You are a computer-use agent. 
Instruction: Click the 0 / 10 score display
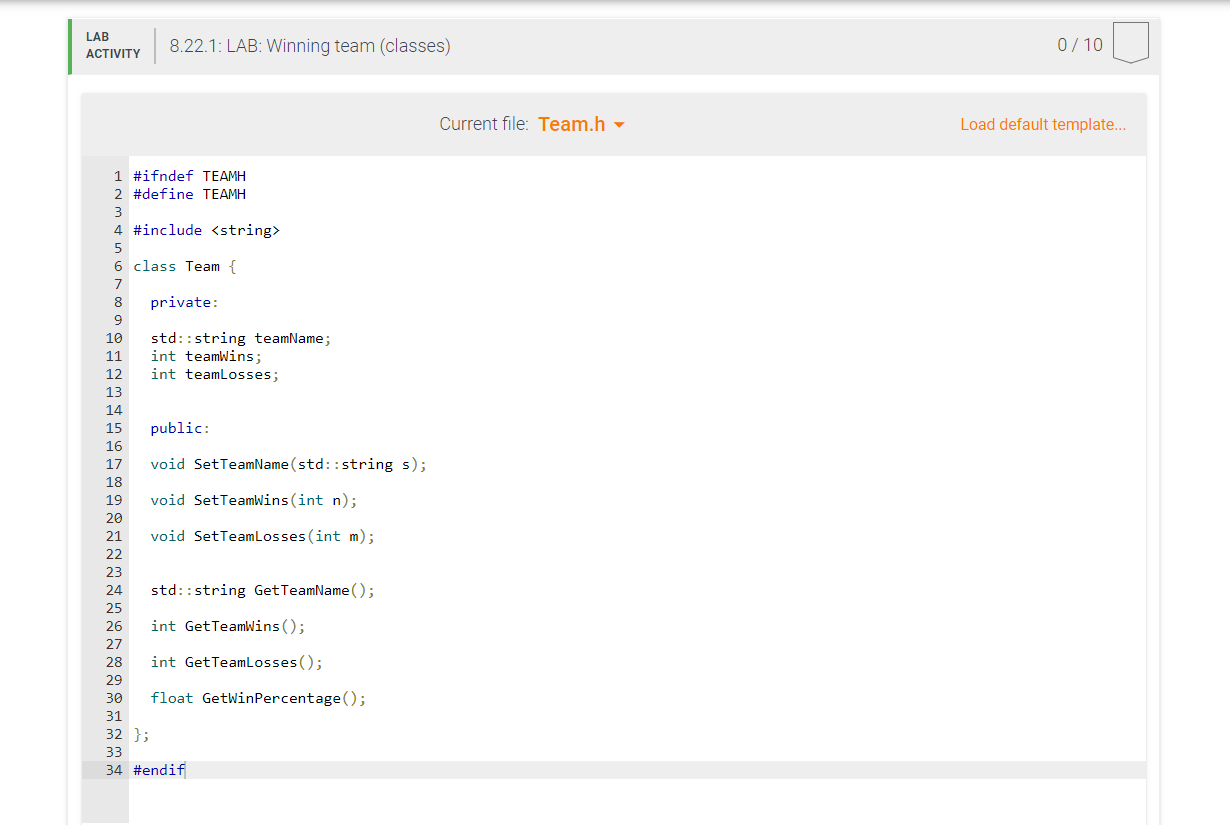(x=1080, y=44)
